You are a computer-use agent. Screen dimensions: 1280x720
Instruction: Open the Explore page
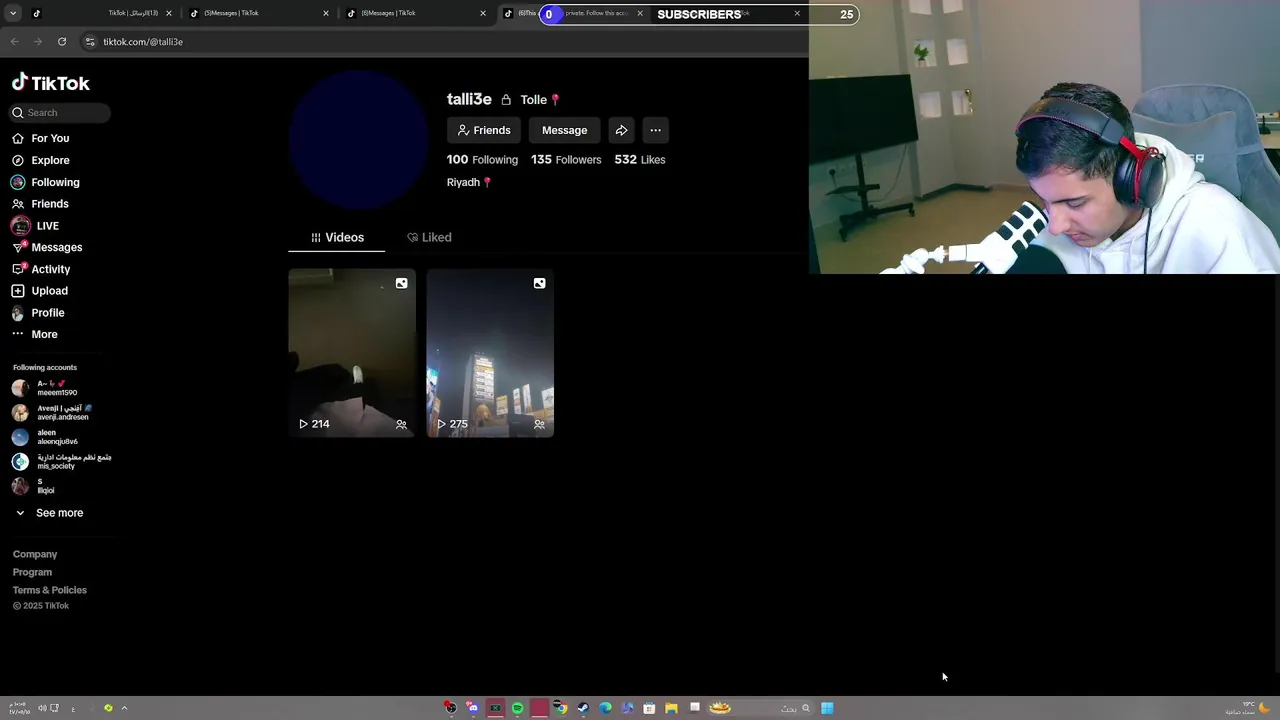50,160
